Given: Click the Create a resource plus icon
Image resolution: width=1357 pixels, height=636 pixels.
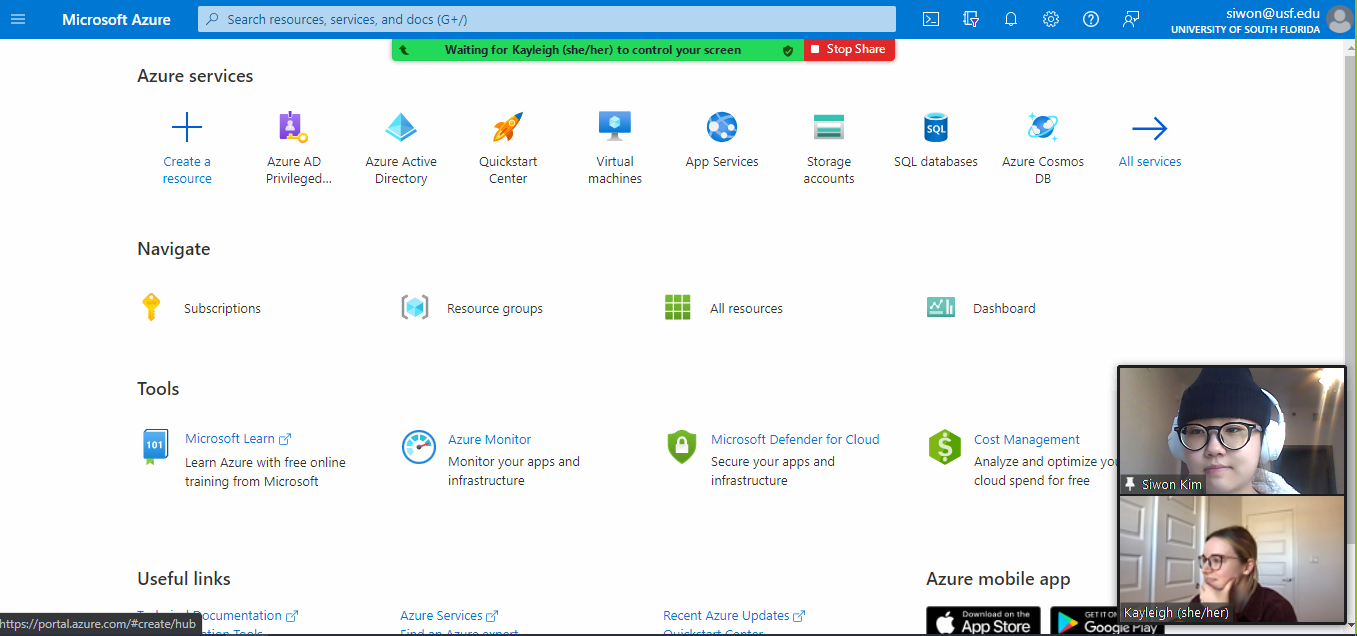Looking at the screenshot, I should [187, 128].
